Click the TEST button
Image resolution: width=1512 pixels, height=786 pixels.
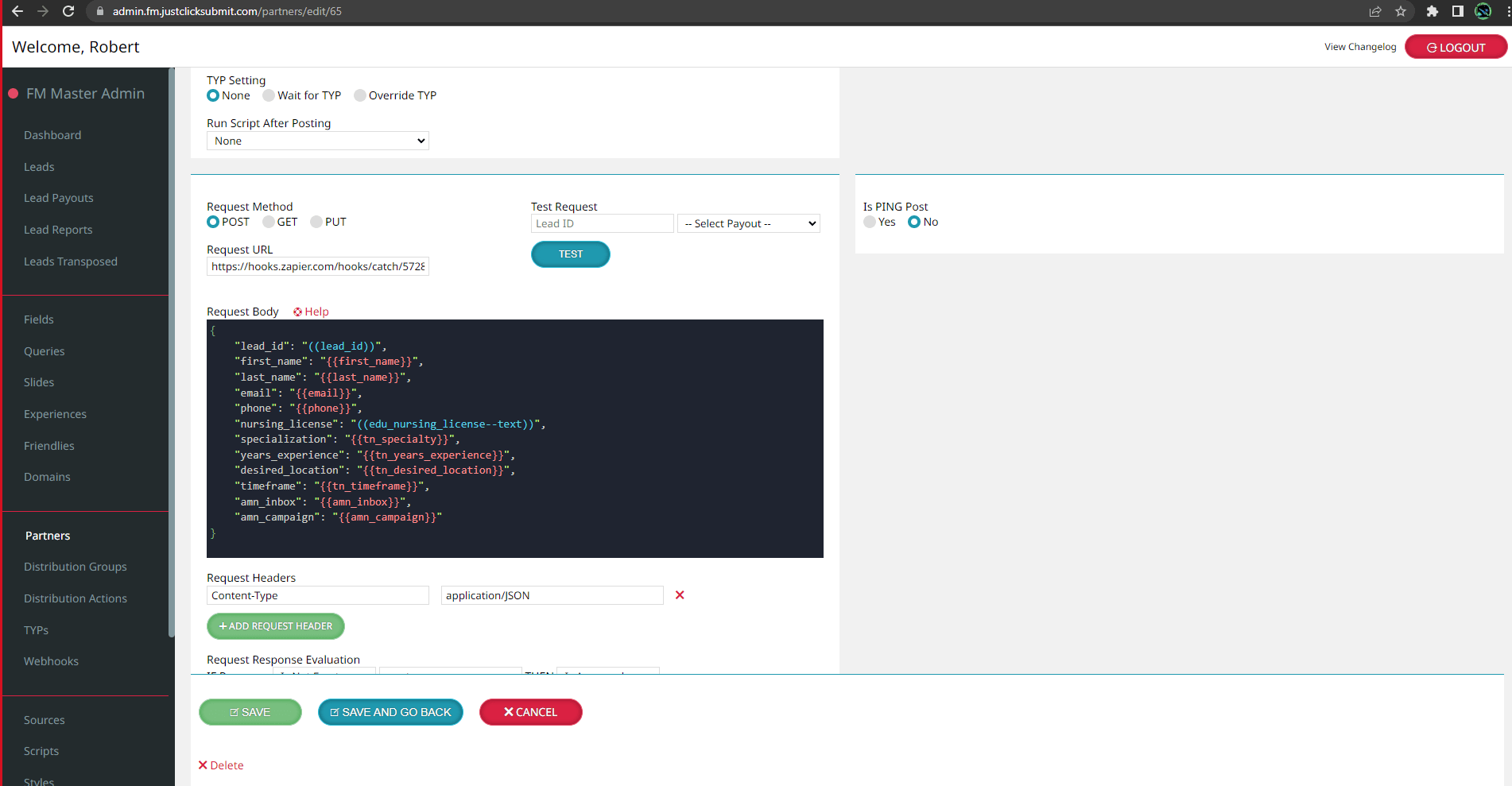(571, 254)
